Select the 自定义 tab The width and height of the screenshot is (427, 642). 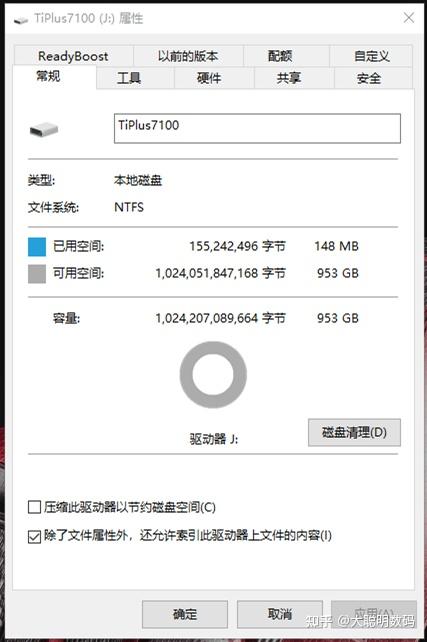pos(371,56)
